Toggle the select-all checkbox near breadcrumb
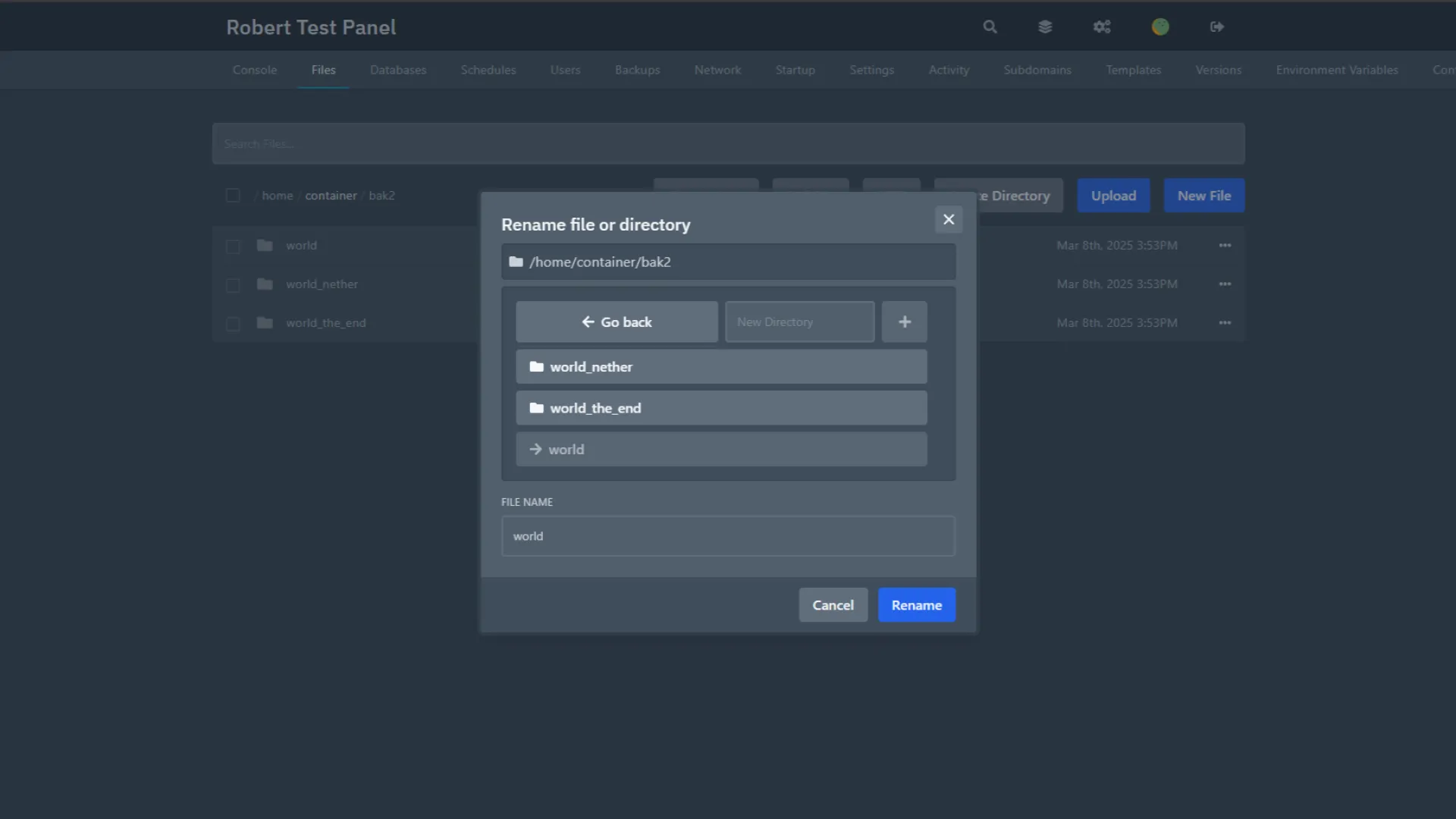This screenshot has height=819, width=1456. 233,196
